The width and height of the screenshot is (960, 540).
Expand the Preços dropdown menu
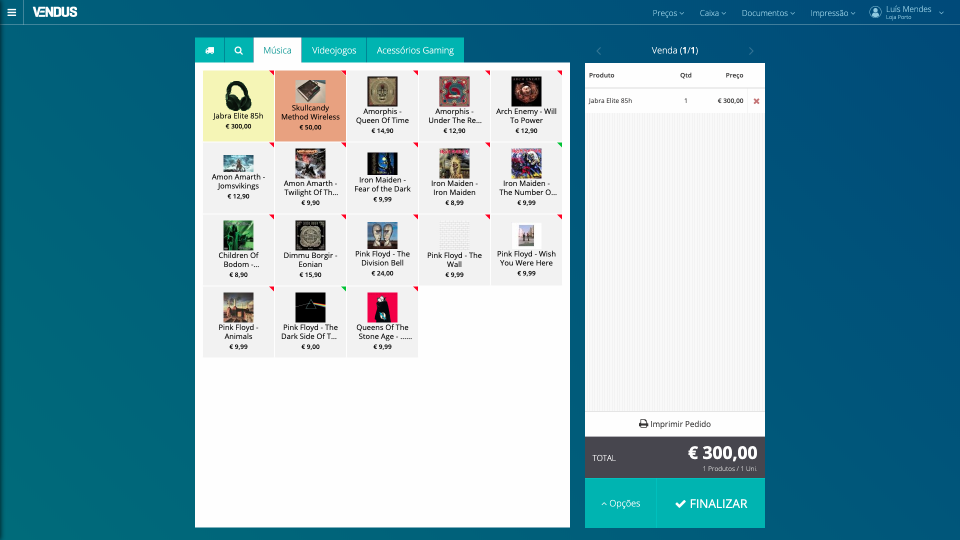[x=668, y=13]
